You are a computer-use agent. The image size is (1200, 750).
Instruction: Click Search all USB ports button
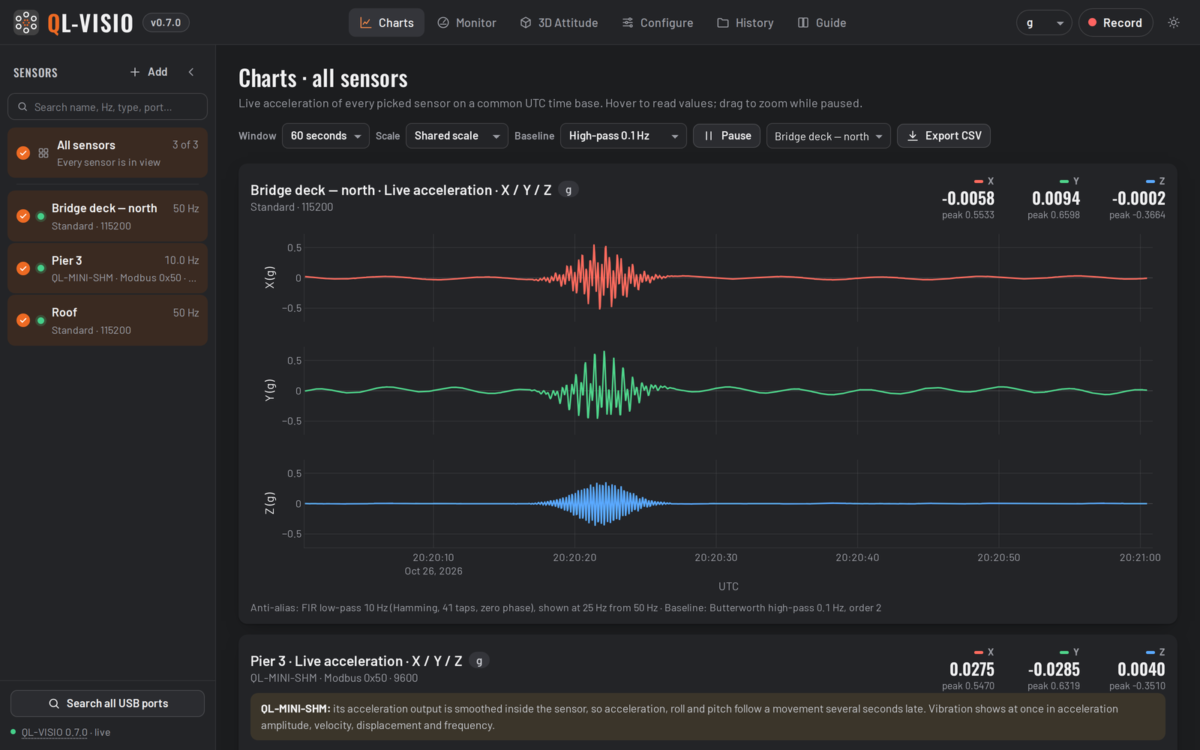click(x=108, y=703)
